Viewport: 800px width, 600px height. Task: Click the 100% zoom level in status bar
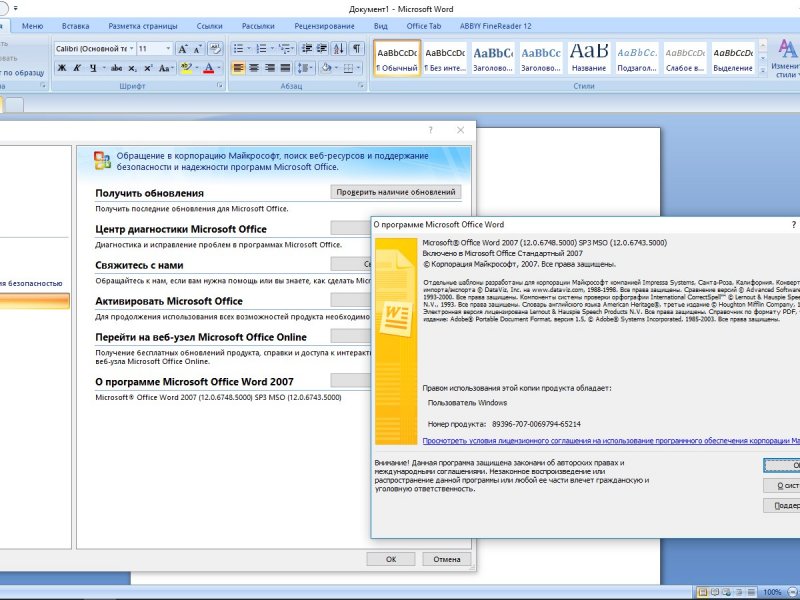tap(771, 592)
